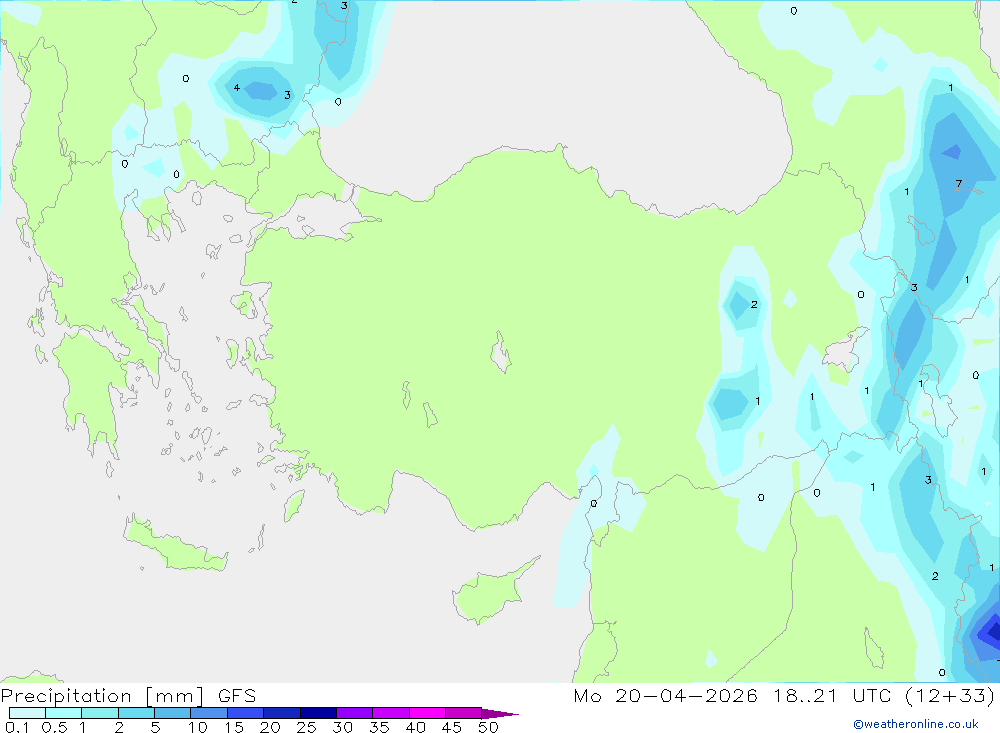Screen dimensions: 1000x733
Task: Pick the 40–45 mm magenta legend box
Action: point(427,713)
